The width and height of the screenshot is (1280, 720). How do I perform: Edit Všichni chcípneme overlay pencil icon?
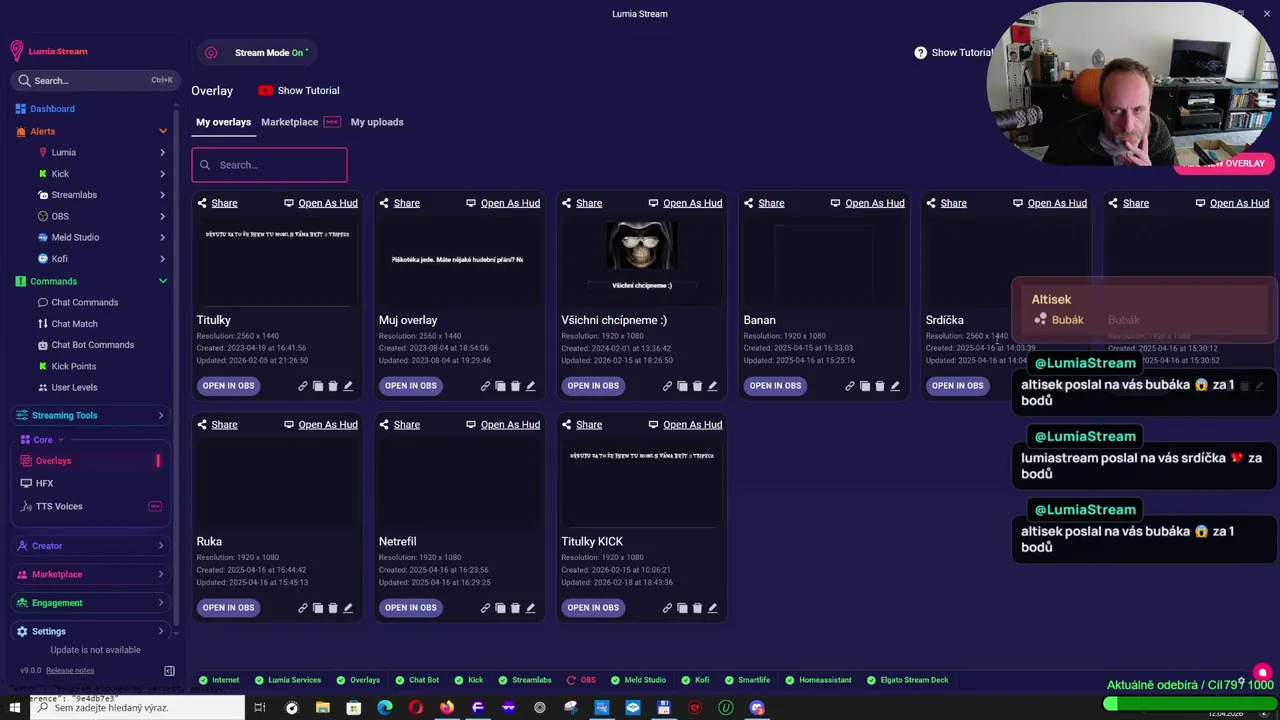[x=712, y=386]
